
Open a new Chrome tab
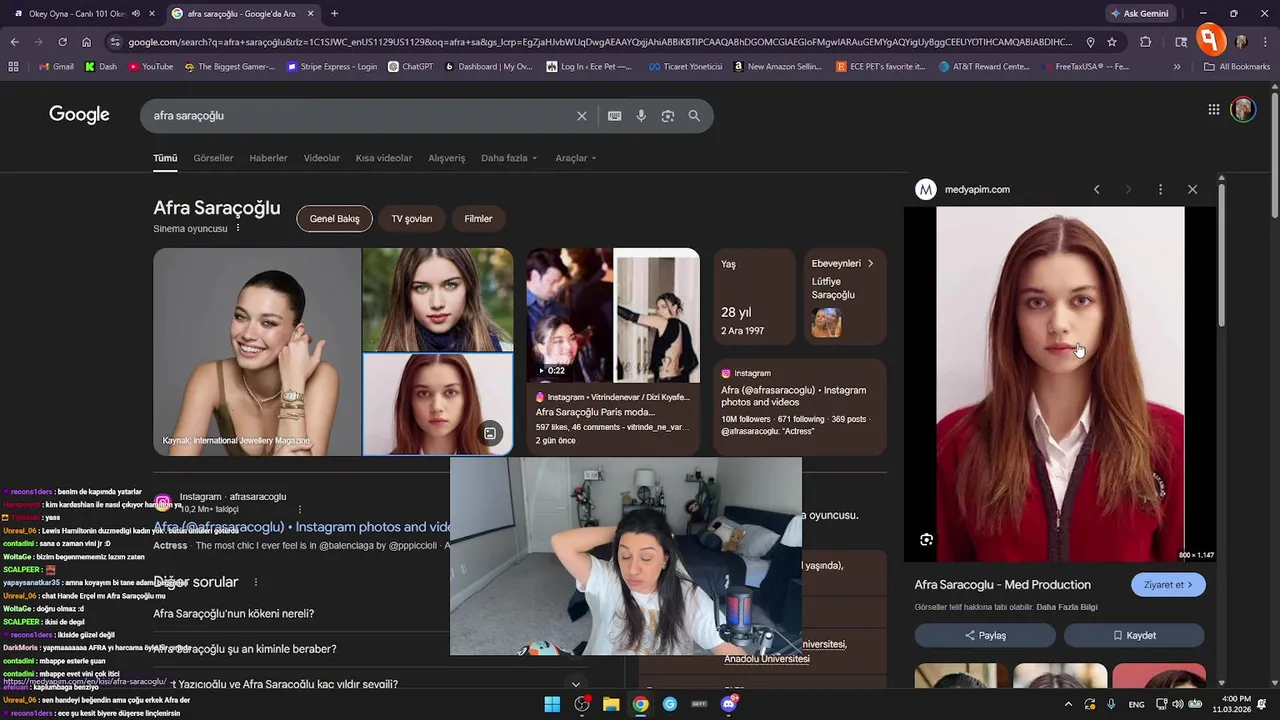pyautogui.click(x=334, y=14)
